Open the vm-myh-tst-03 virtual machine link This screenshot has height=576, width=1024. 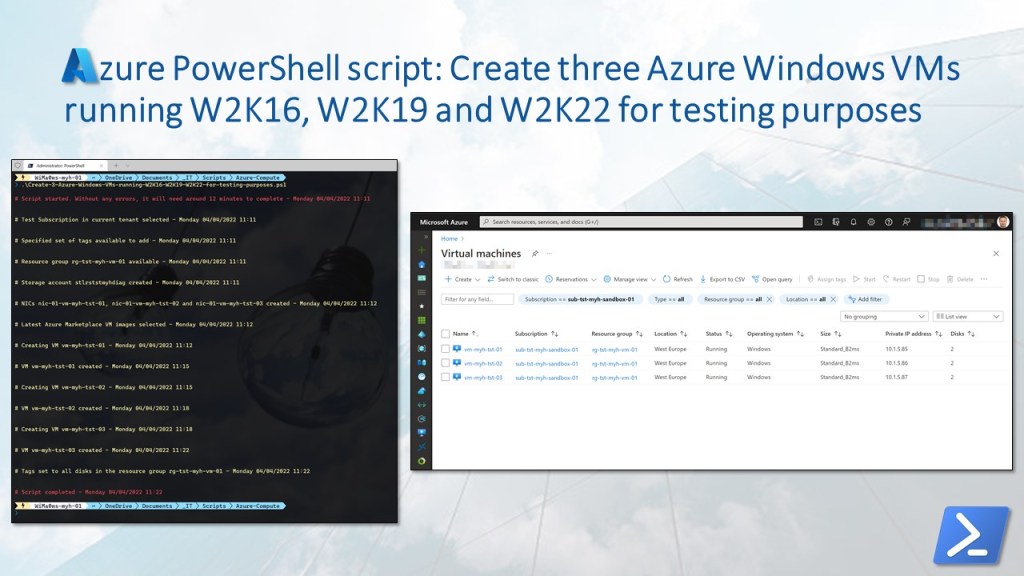click(x=482, y=377)
